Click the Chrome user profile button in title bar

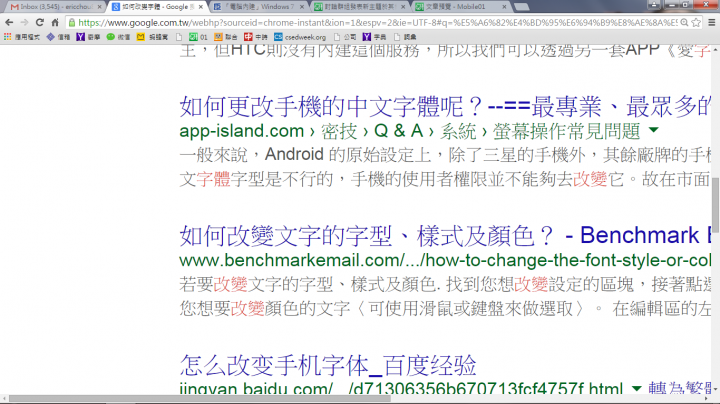click(x=654, y=5)
